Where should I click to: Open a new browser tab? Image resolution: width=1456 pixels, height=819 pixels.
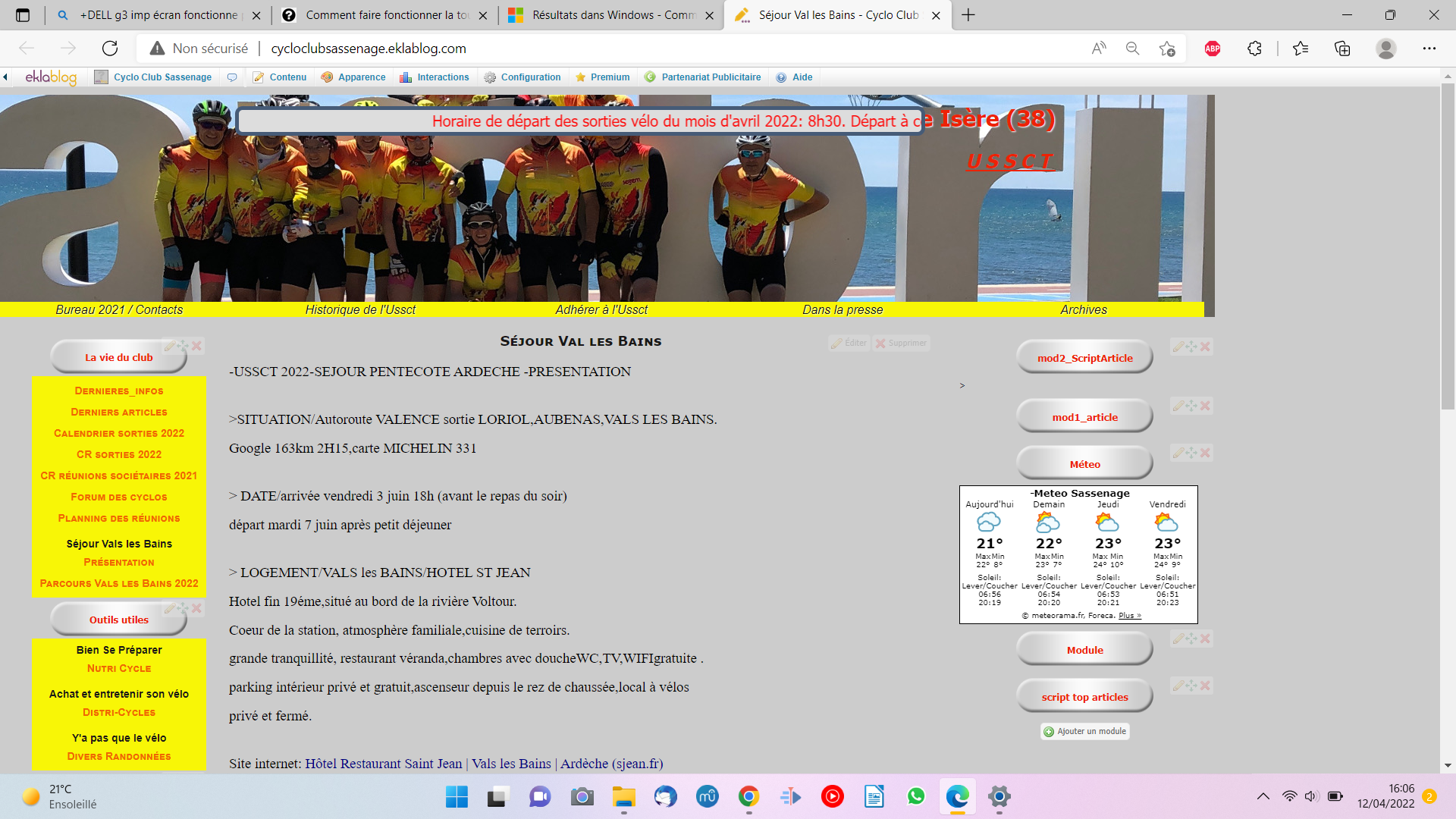click(x=968, y=15)
